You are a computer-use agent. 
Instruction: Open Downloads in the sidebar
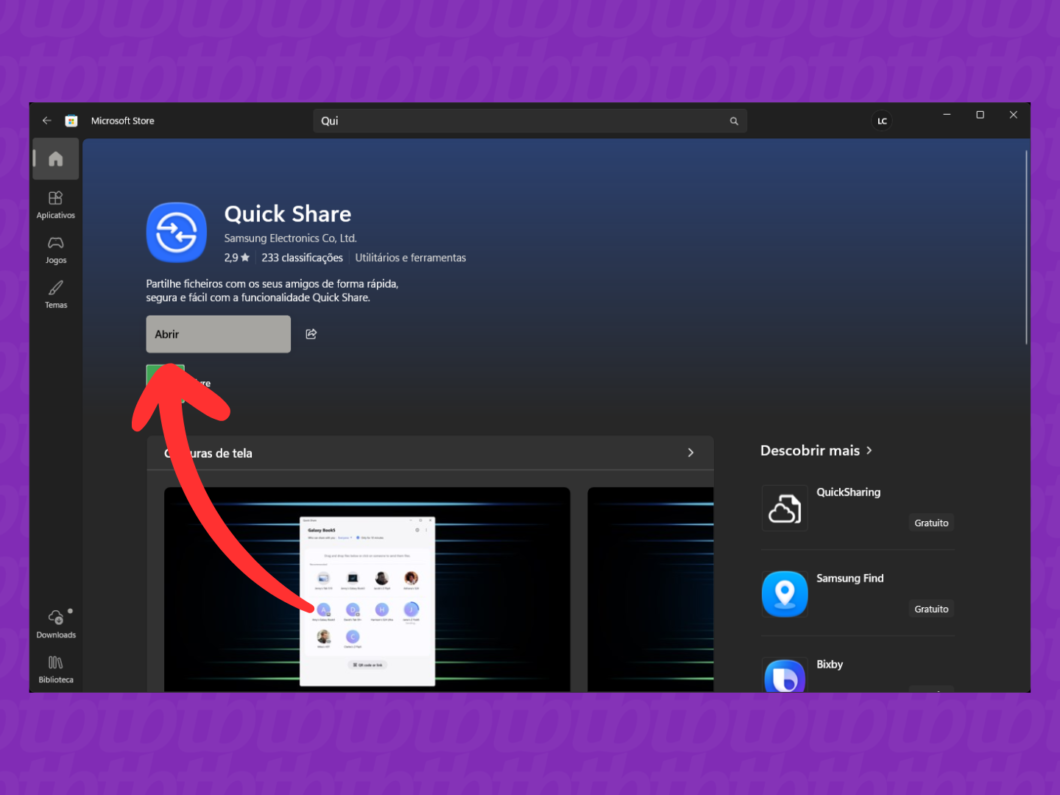click(x=55, y=624)
